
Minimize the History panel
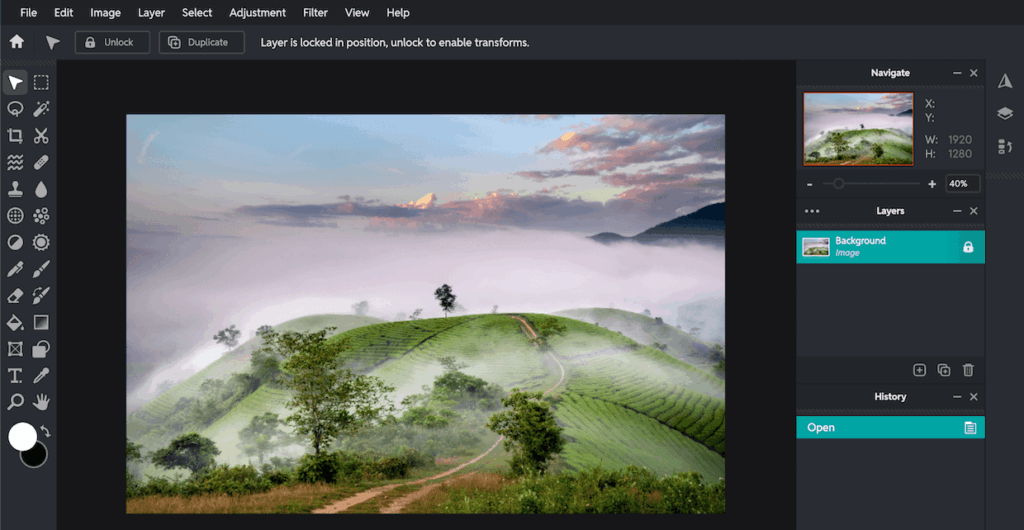click(956, 397)
